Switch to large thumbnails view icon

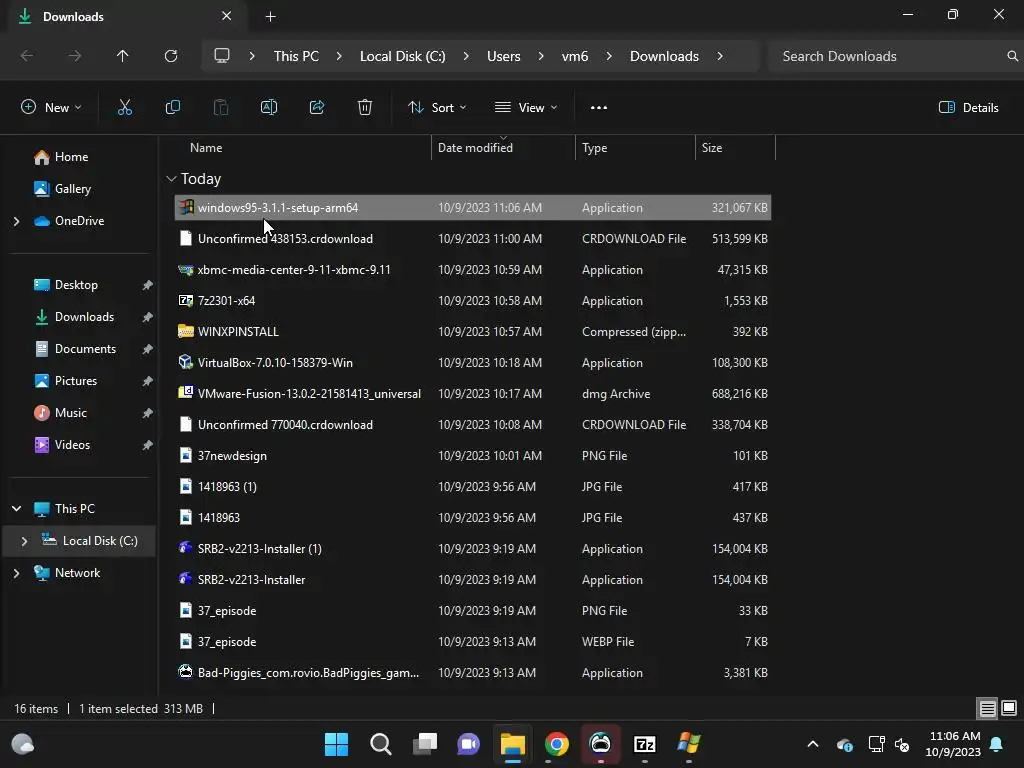click(1009, 709)
